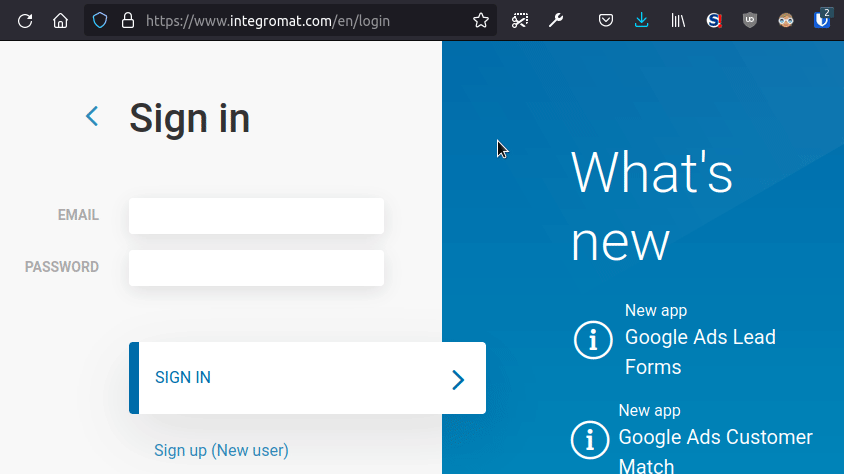
Task: Open the library bookshelf icon
Action: (x=678, y=20)
